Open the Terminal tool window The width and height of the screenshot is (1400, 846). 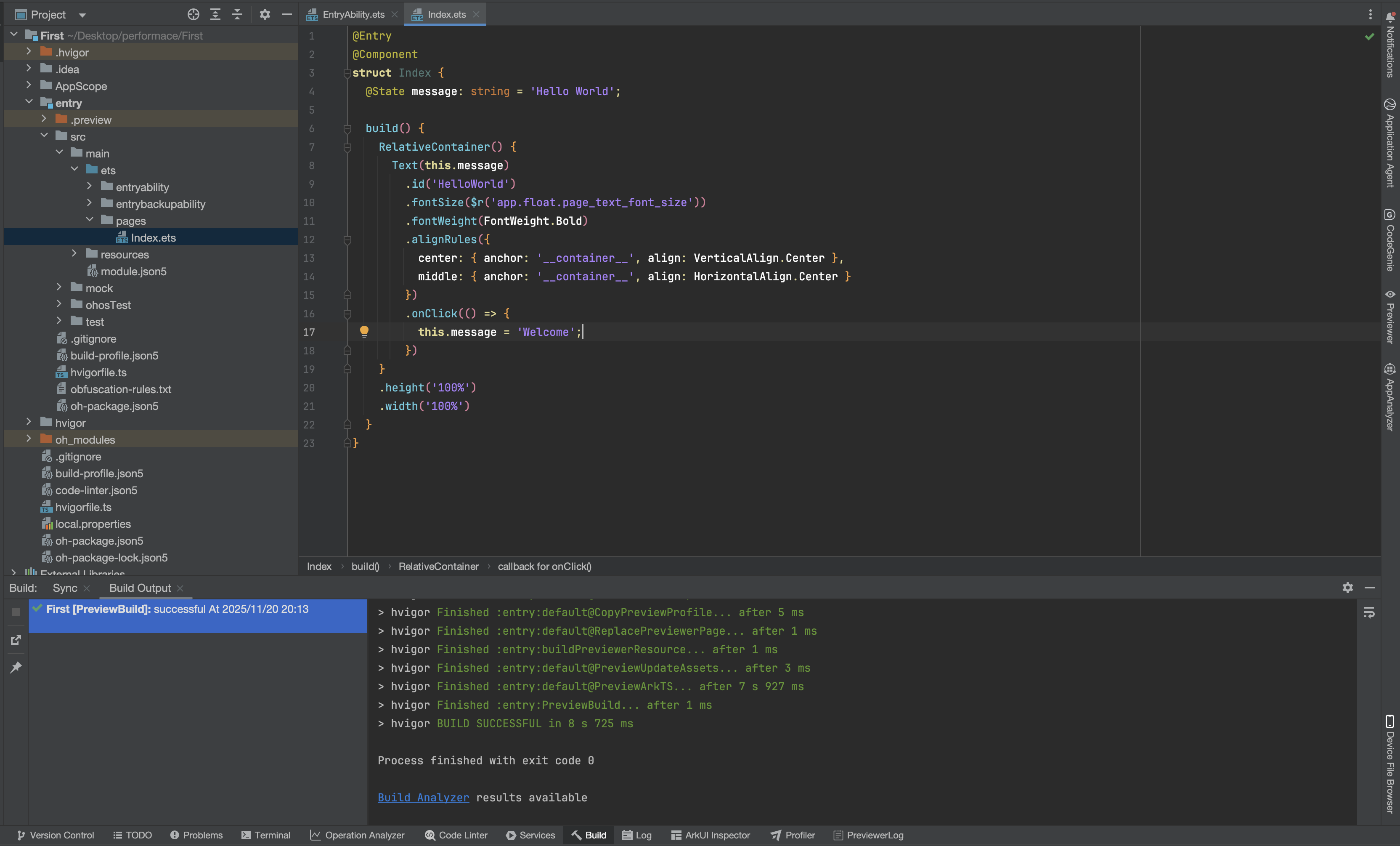tap(266, 835)
